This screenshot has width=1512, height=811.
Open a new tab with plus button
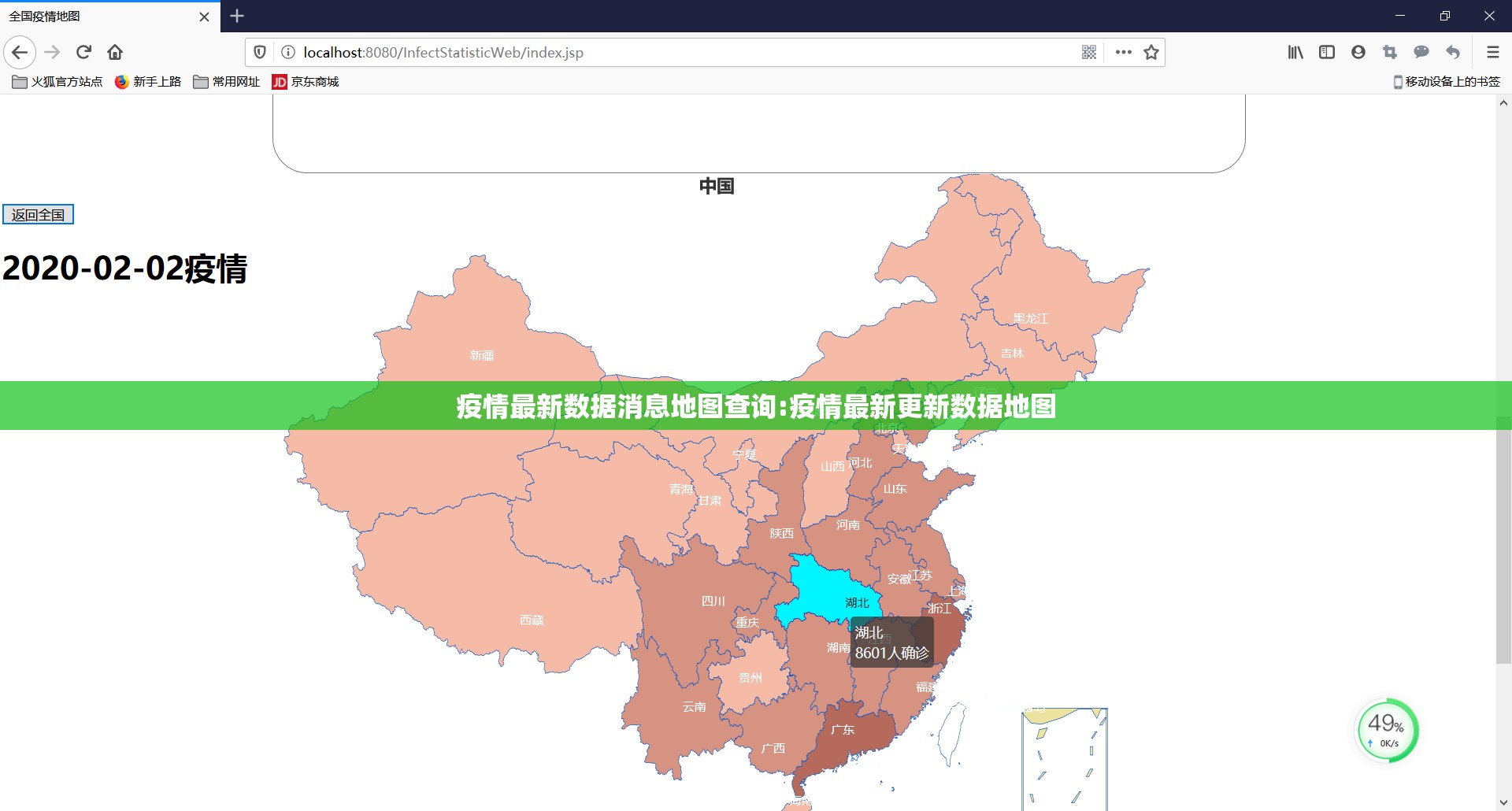(x=237, y=17)
